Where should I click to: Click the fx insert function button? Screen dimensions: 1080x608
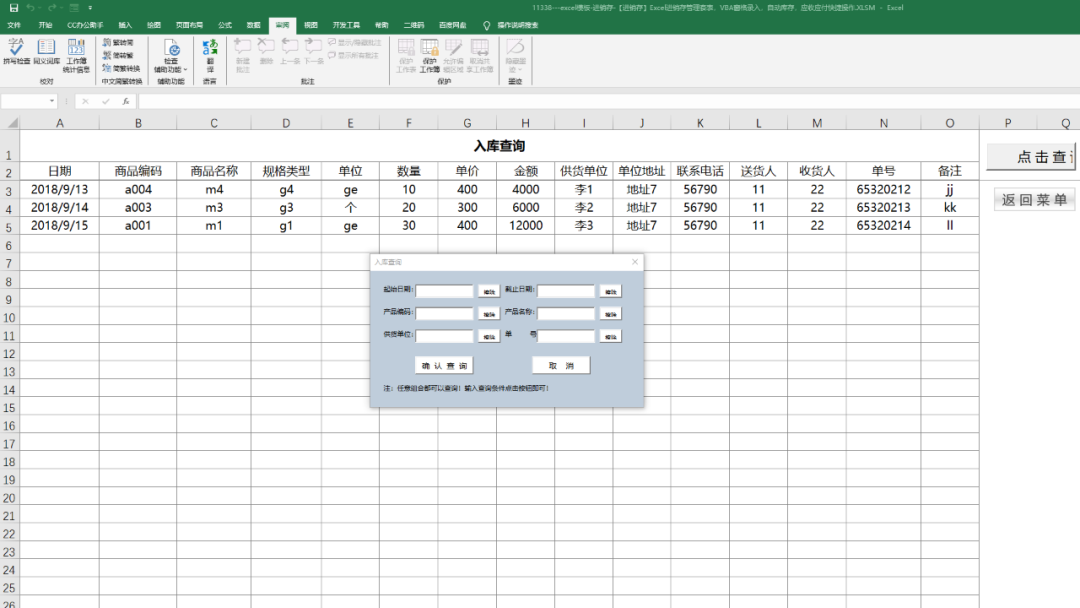tap(125, 101)
